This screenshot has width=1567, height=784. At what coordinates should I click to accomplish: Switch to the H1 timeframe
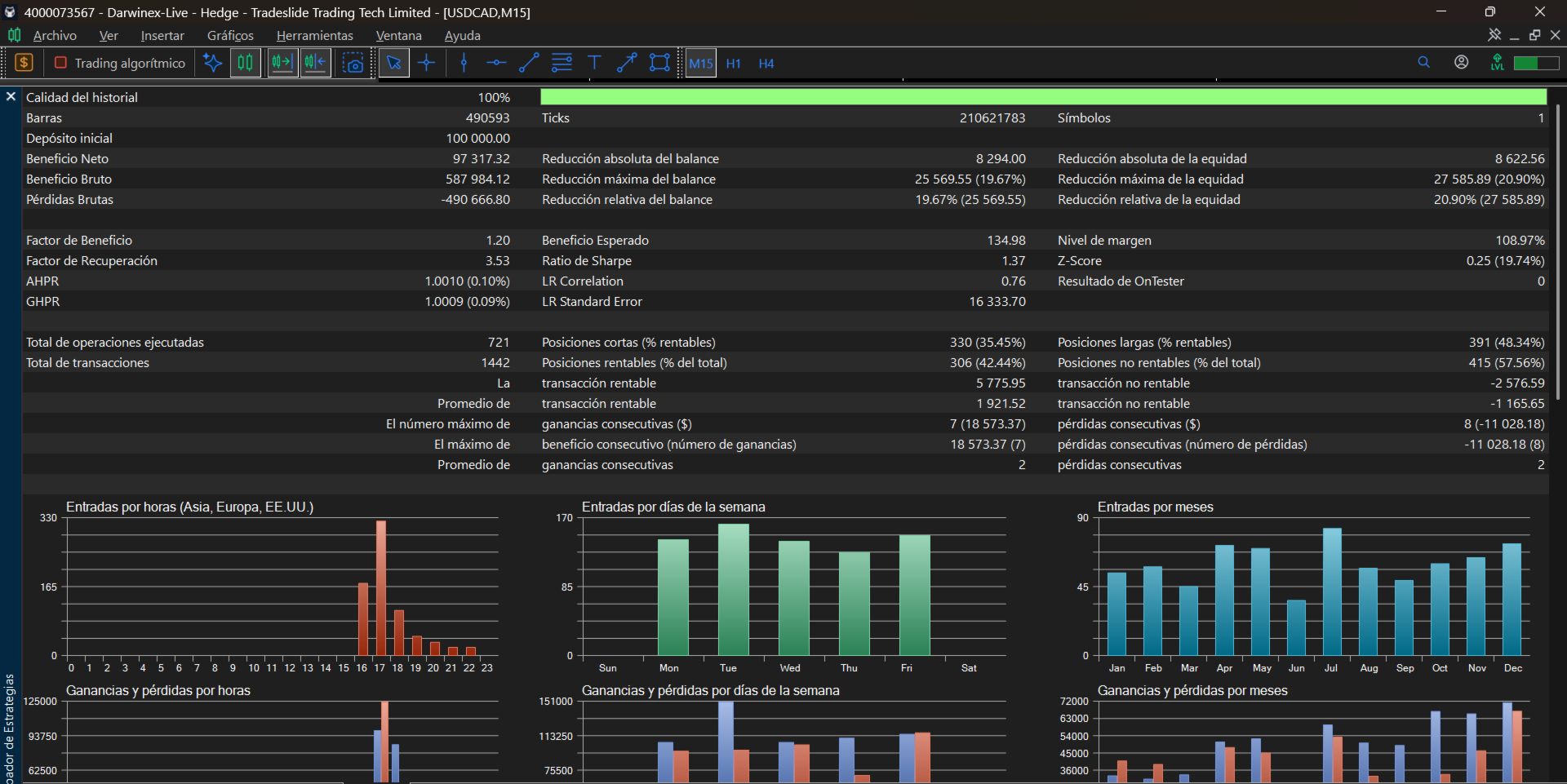tap(734, 64)
